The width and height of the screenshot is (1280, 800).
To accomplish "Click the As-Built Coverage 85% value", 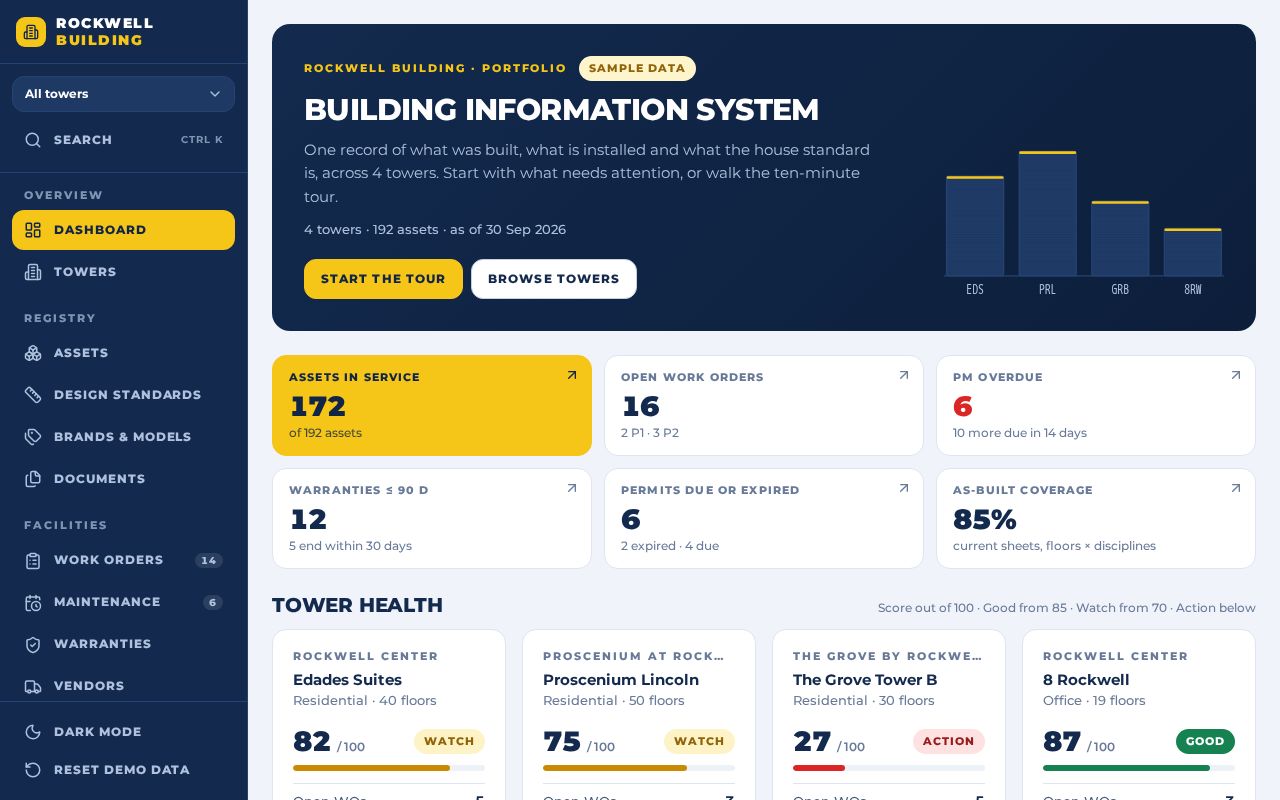I will [x=985, y=520].
